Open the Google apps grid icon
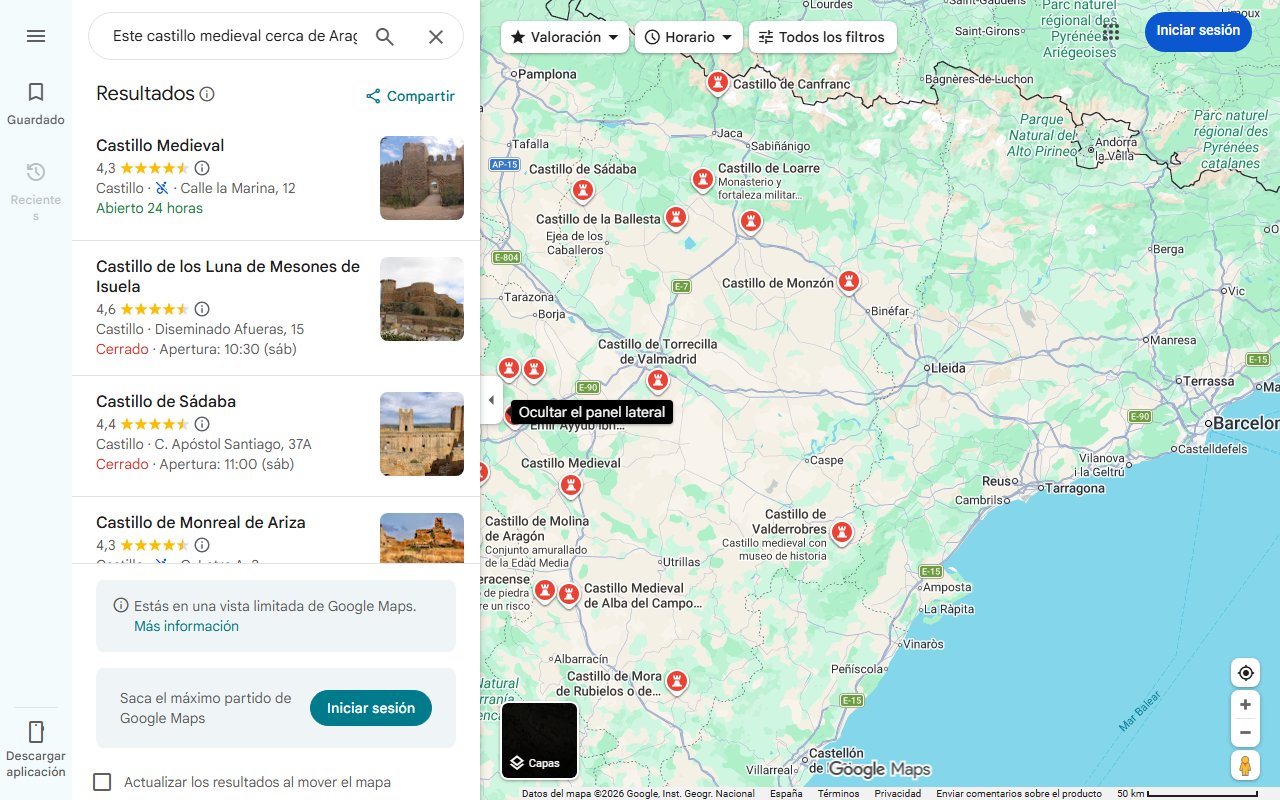 point(1110,33)
